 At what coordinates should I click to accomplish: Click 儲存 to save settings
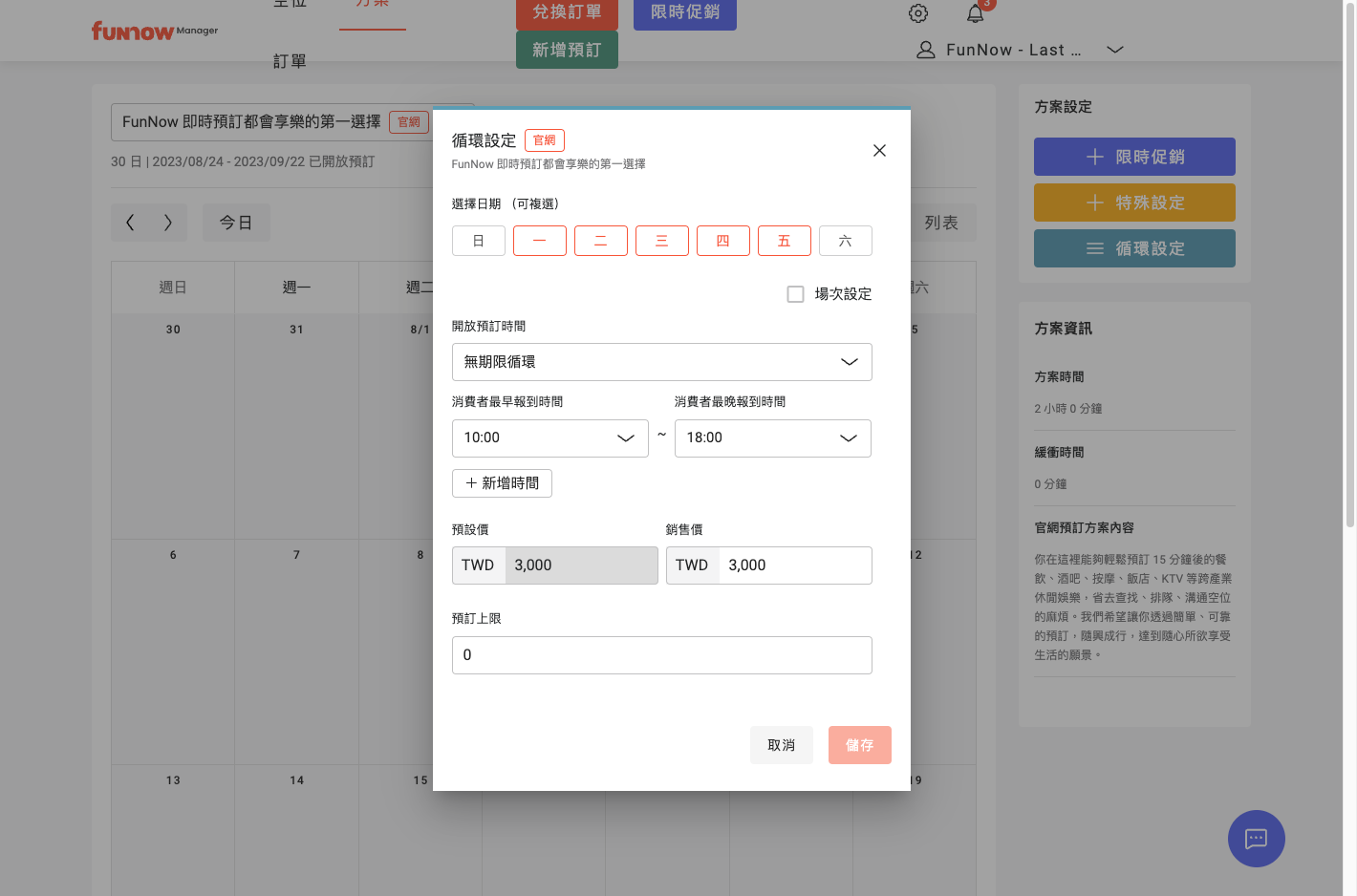[x=860, y=745]
